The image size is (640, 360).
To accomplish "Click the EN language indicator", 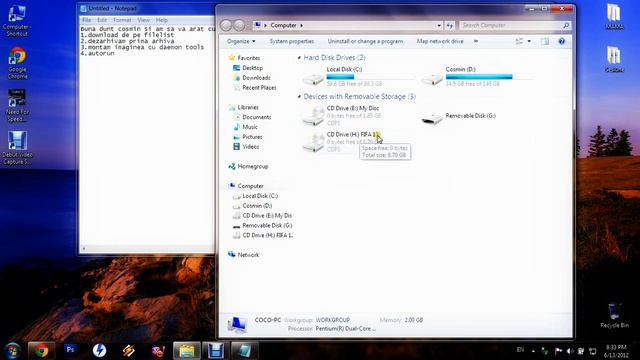I will [x=520, y=350].
